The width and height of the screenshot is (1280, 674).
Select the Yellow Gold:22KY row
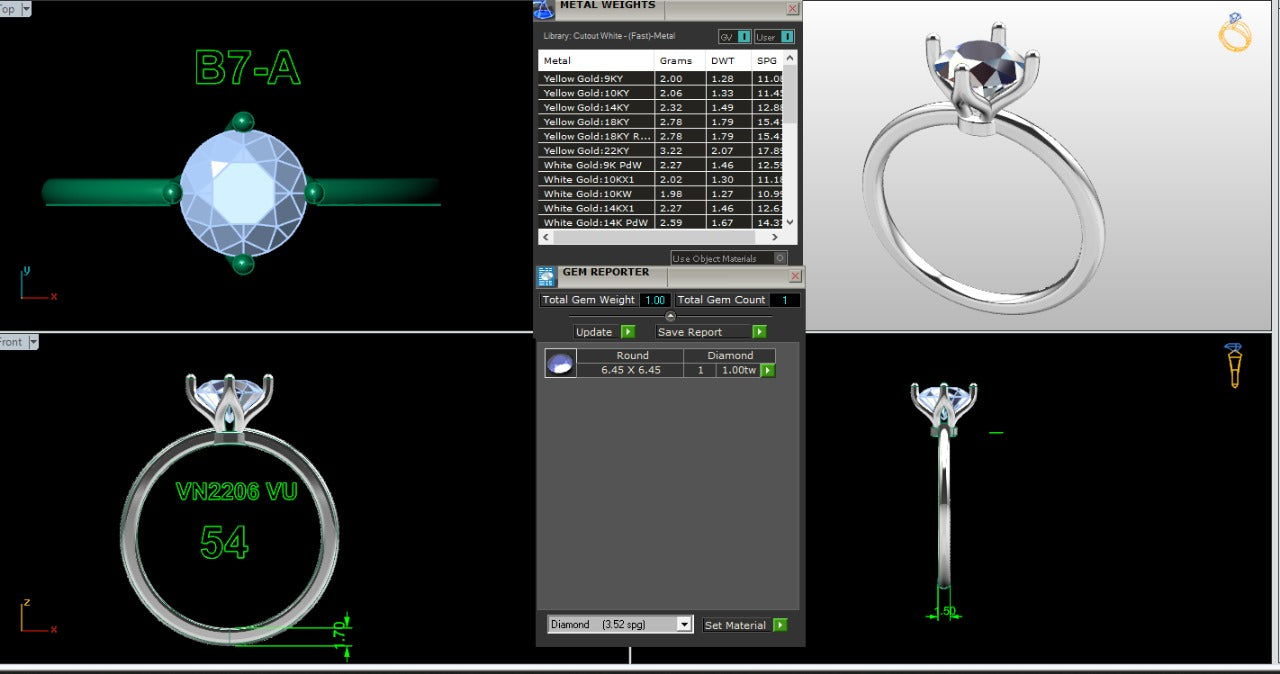(x=661, y=150)
